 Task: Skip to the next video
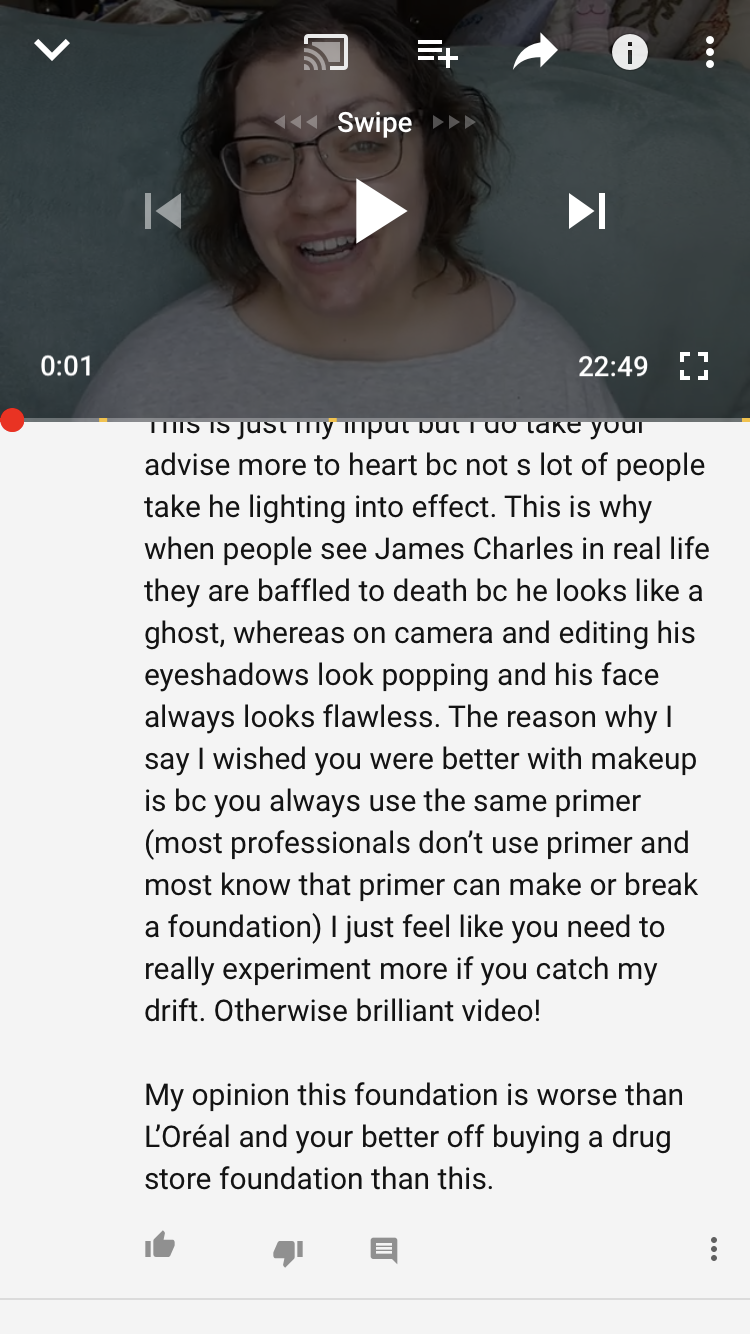tap(587, 211)
